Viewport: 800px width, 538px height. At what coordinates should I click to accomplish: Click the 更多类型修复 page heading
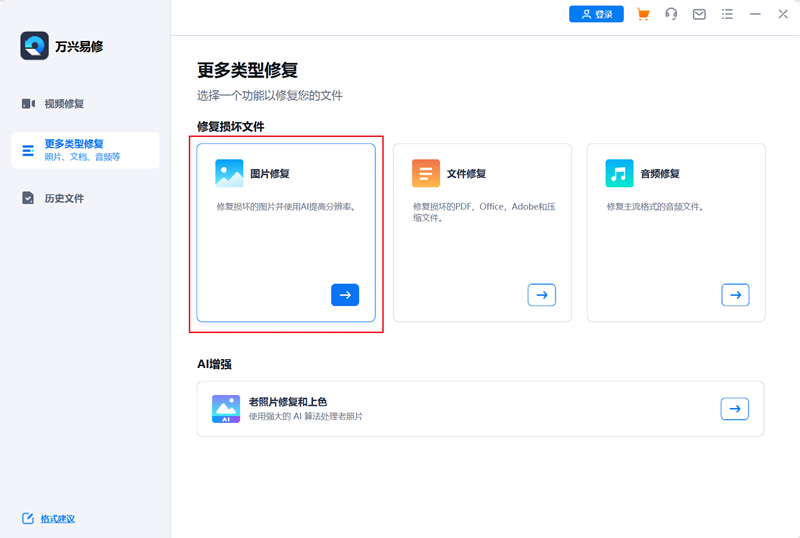[247, 70]
